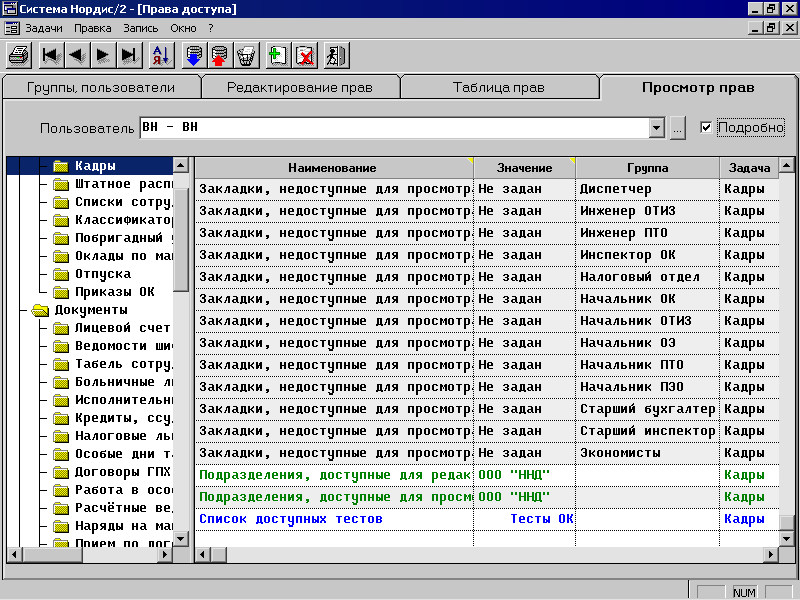Click Подразделения, доступные для редак row
Screen dimensions: 800x600
(x=487, y=475)
